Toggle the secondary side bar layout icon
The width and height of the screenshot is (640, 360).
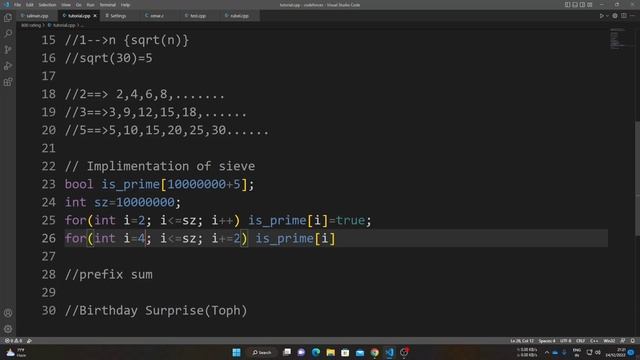click(582, 5)
